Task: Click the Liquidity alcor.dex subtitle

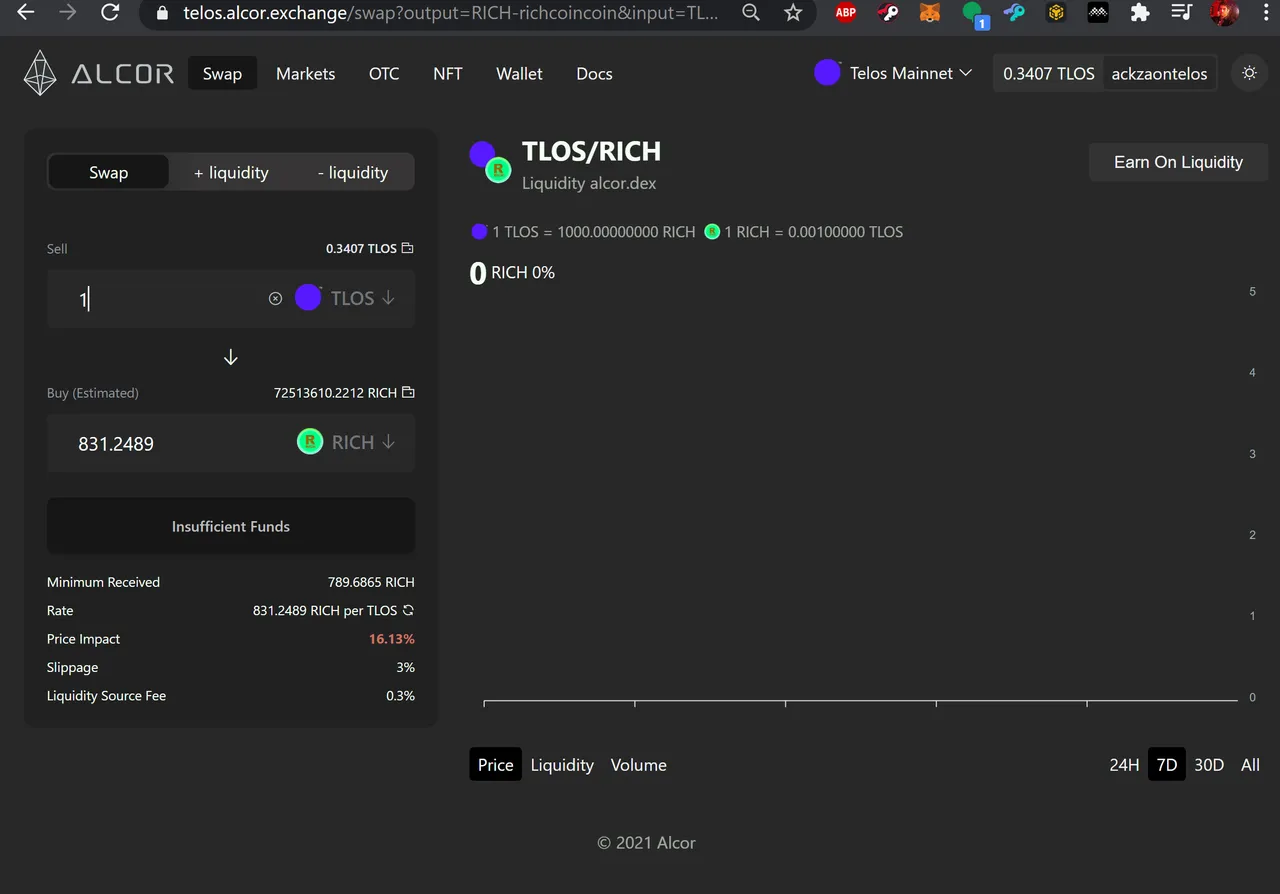Action: coord(589,183)
